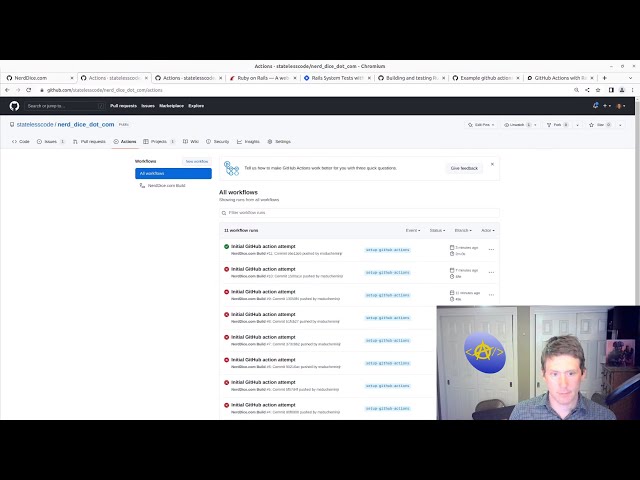Open the tab search chevron in tab strip

click(x=631, y=78)
